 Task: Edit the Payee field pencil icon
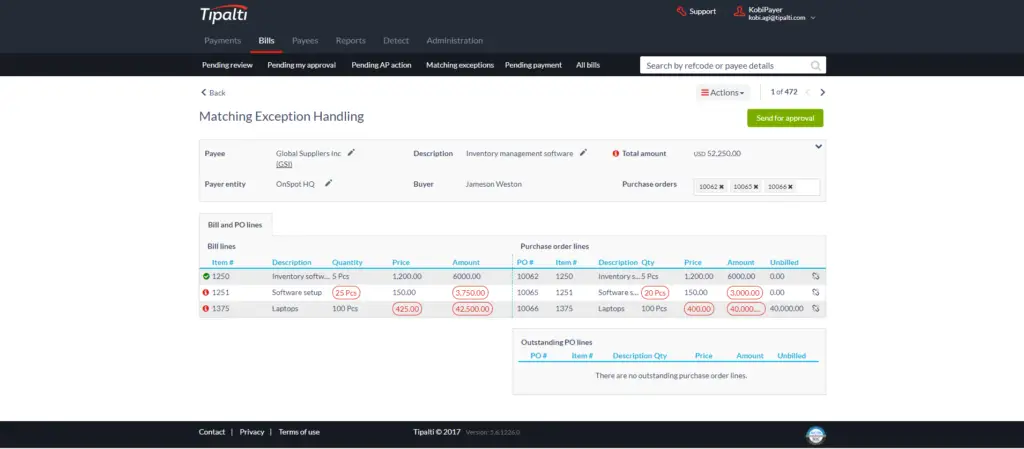(x=351, y=153)
